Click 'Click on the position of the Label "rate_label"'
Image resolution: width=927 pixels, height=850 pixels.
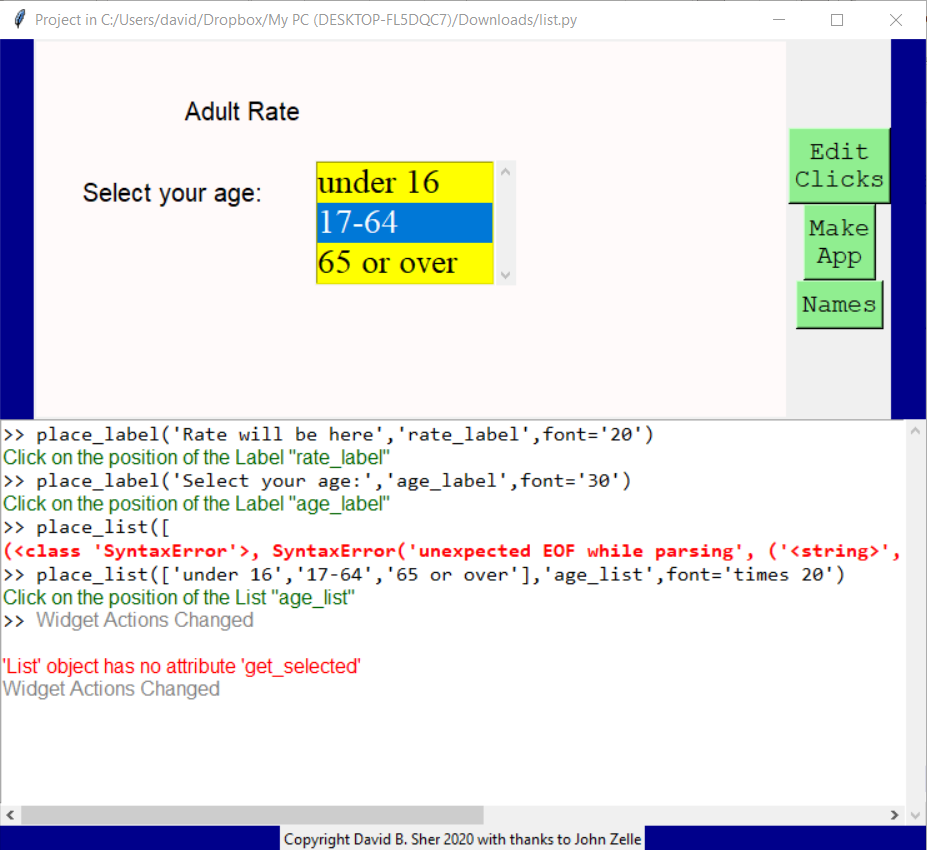(x=196, y=458)
